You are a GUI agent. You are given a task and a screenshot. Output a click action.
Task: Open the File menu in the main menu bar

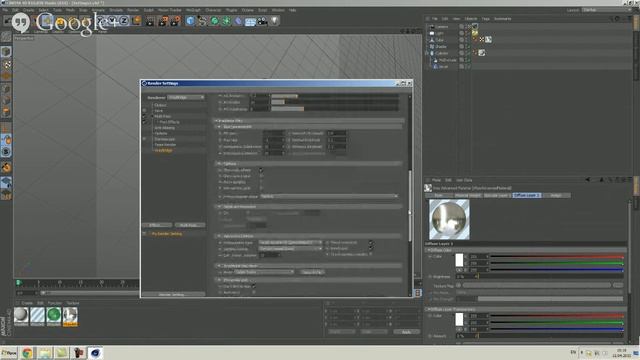(5, 10)
